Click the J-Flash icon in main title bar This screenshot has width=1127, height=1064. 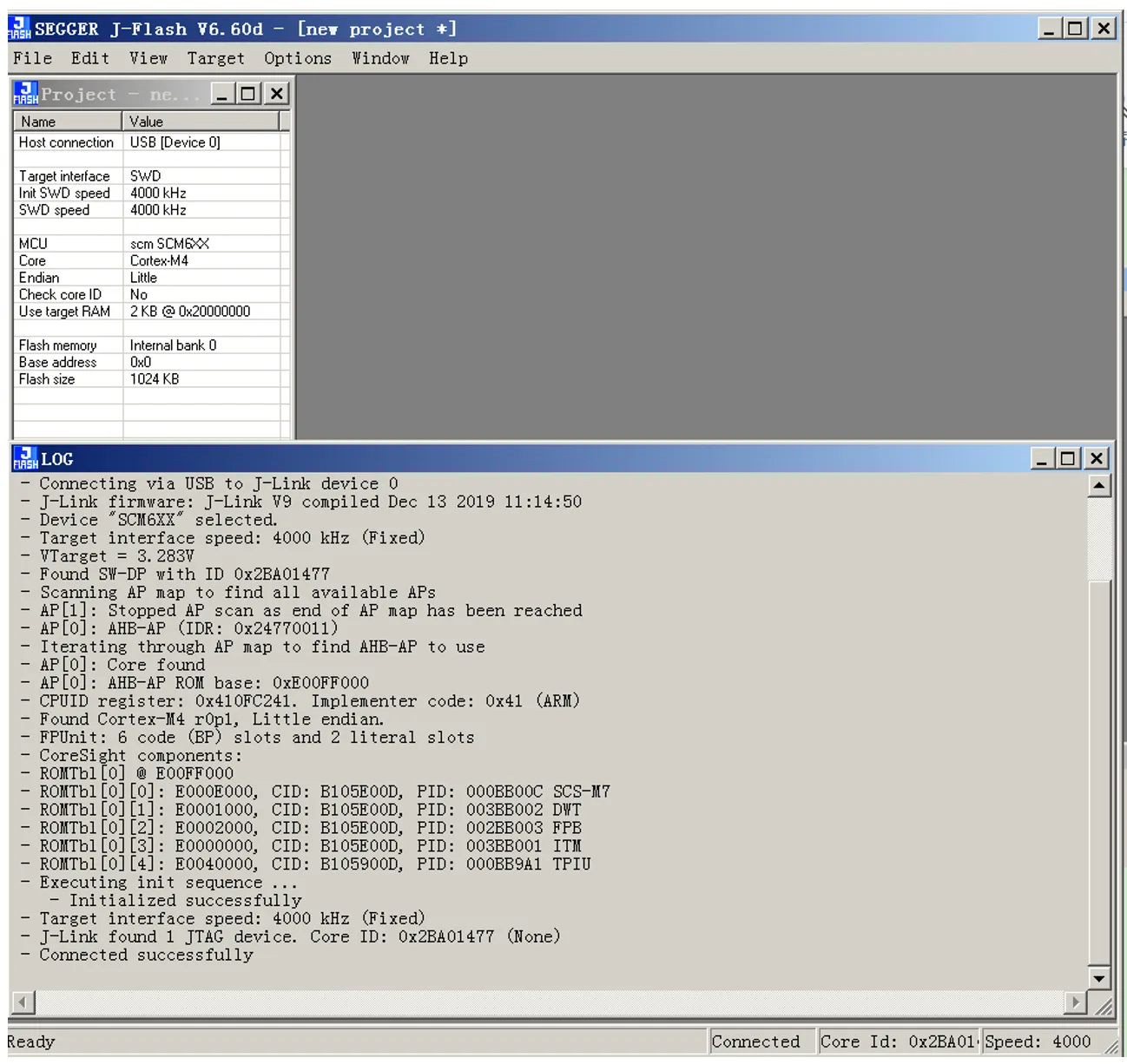19,29
